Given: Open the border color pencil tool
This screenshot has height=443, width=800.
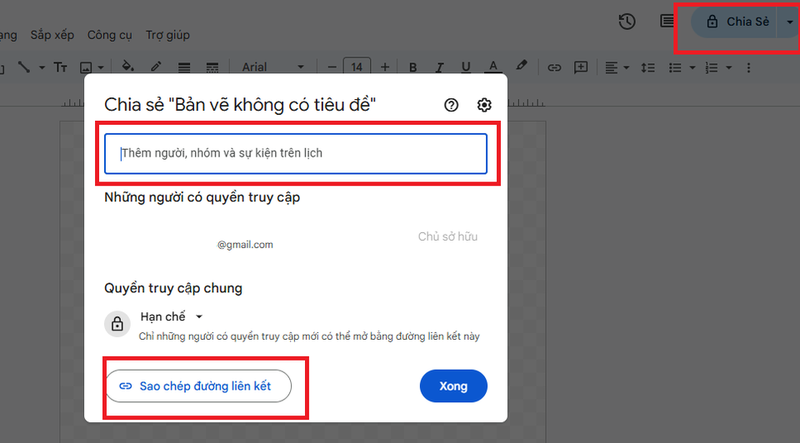Looking at the screenshot, I should (x=156, y=67).
